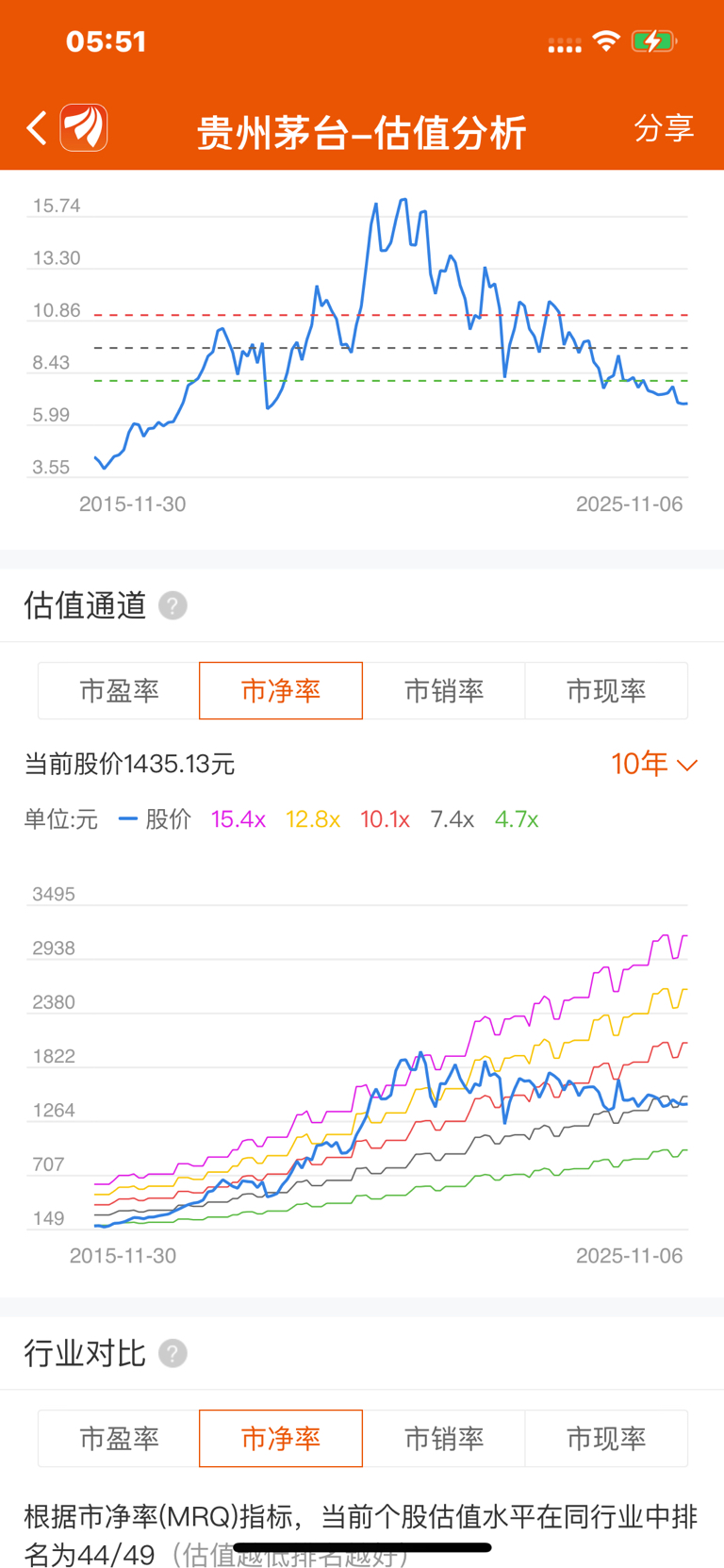Select 市盈率 tab in 估值通道
The height and width of the screenshot is (1568, 724).
(x=119, y=691)
